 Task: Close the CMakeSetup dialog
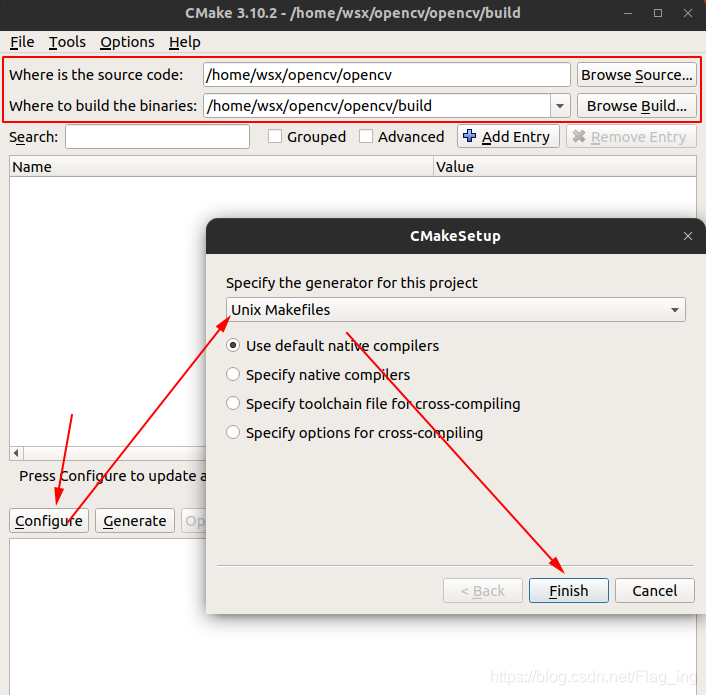pyautogui.click(x=688, y=236)
